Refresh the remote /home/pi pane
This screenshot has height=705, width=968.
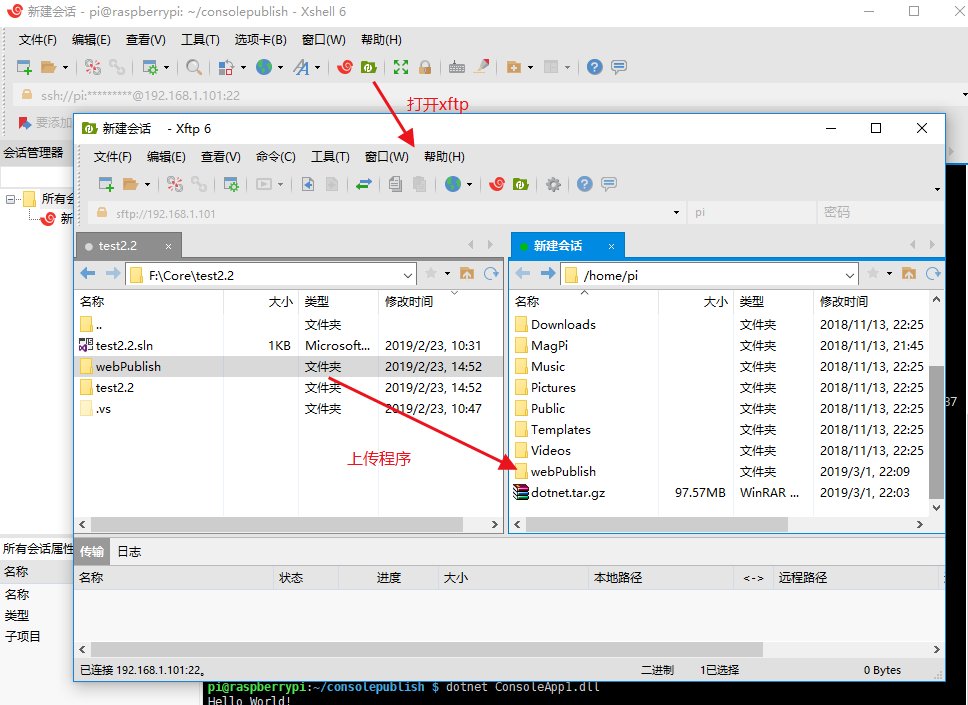933,273
